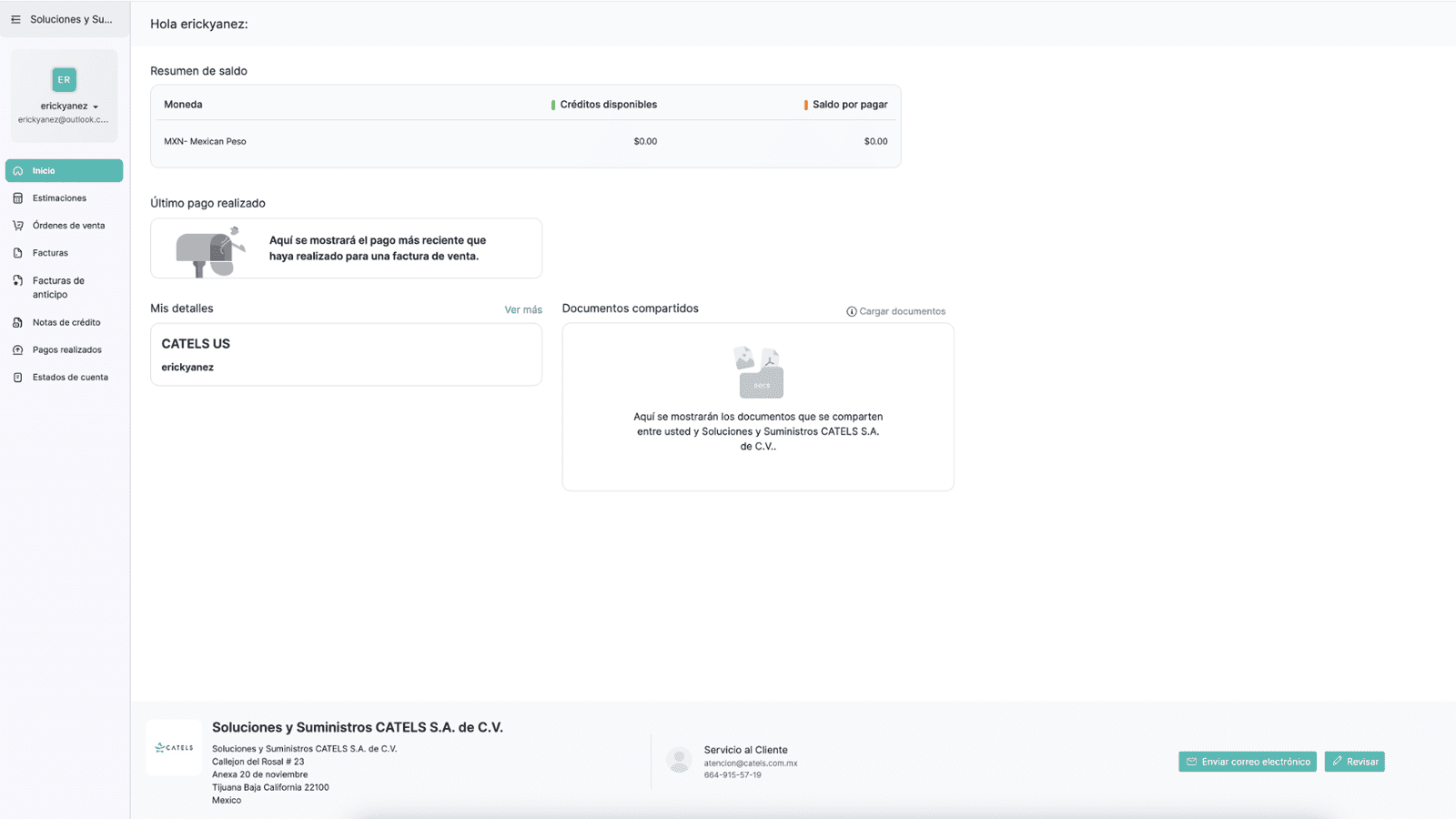Click the Ver más link
This screenshot has height=819, width=1456.
coord(523,310)
